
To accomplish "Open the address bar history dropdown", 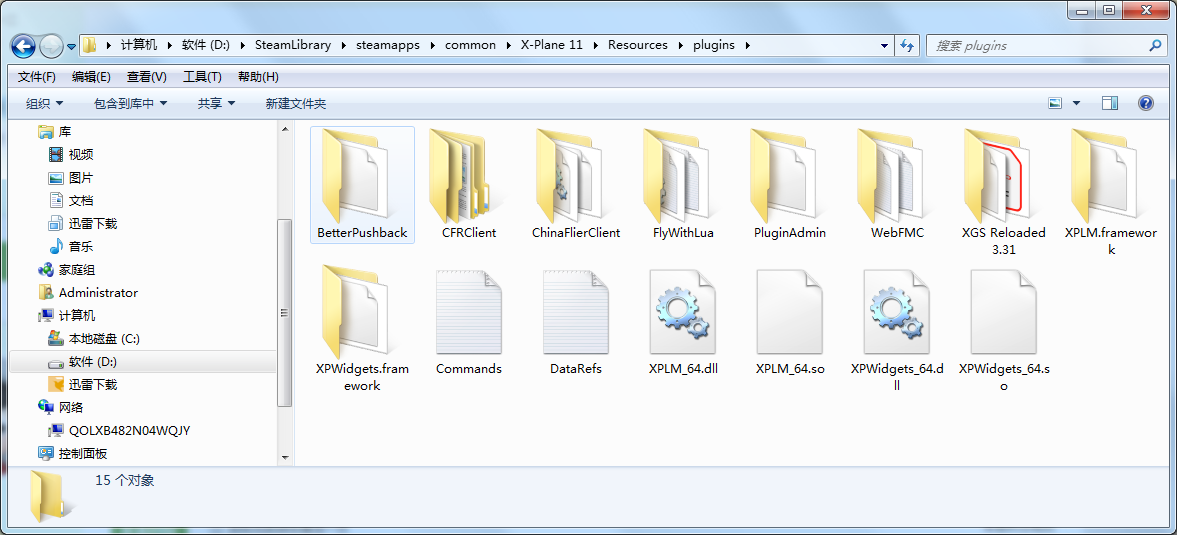I will pos(885,45).
